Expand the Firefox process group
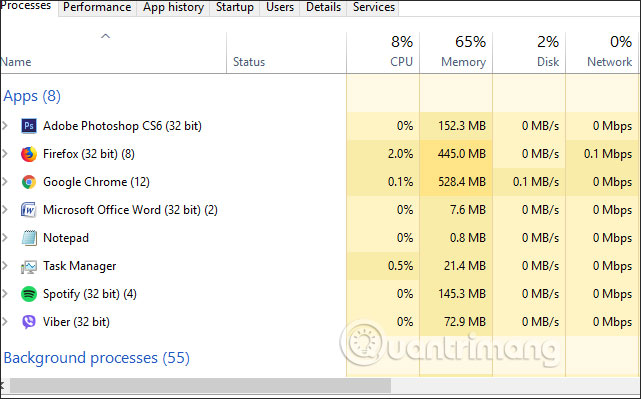 5,154
